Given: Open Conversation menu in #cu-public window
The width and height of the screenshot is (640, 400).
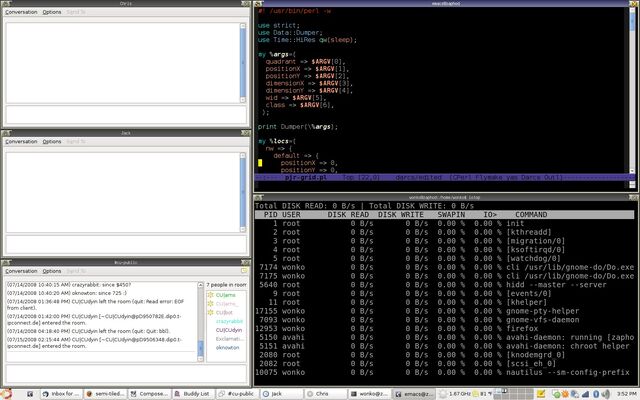Looking at the screenshot, I should click(21, 271).
